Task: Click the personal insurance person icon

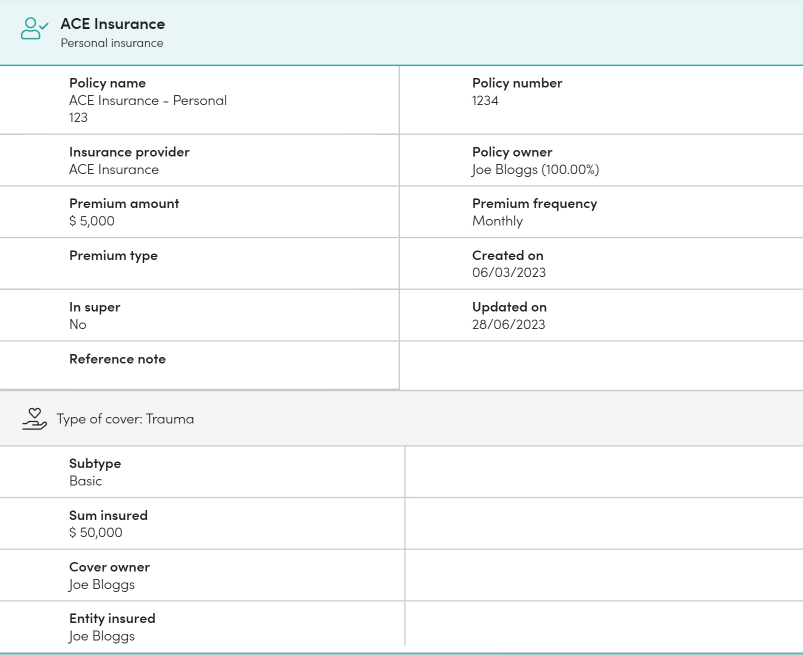Action: click(33, 29)
